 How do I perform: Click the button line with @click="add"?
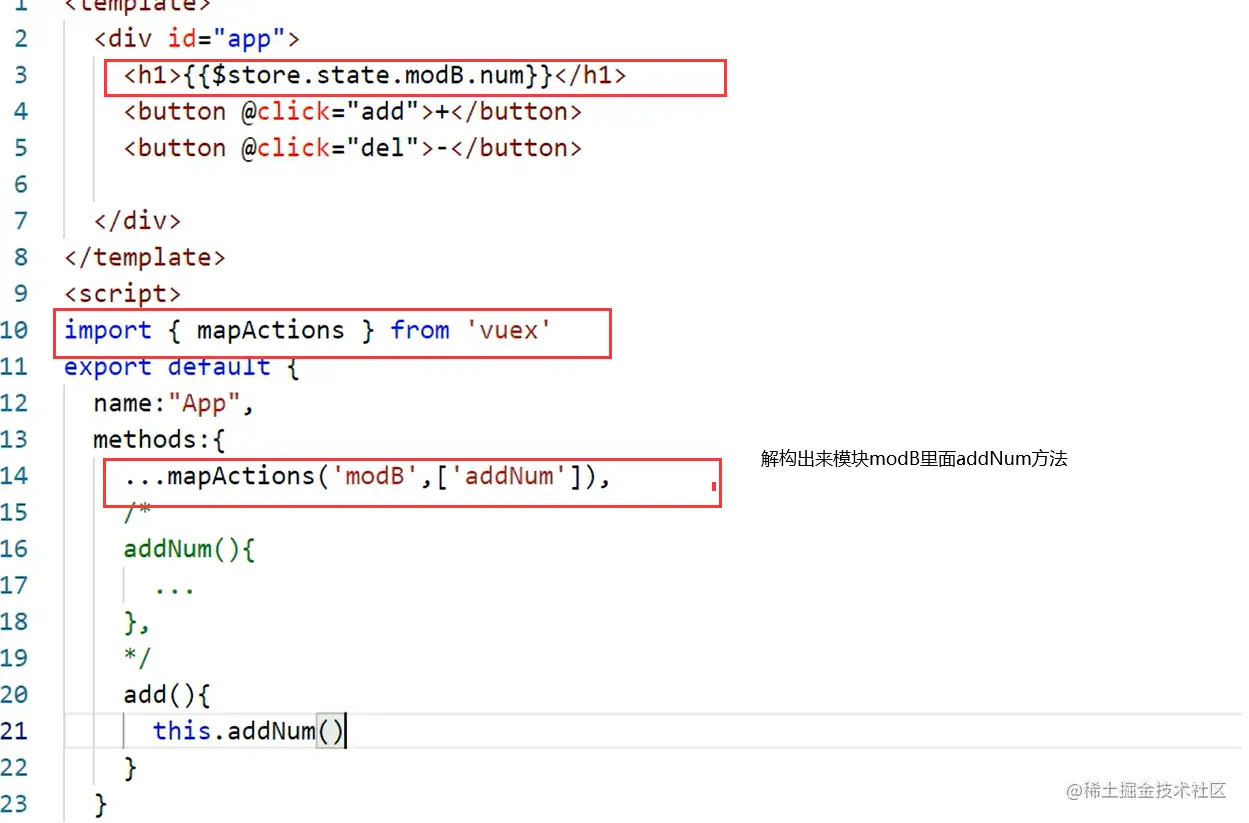[352, 111]
